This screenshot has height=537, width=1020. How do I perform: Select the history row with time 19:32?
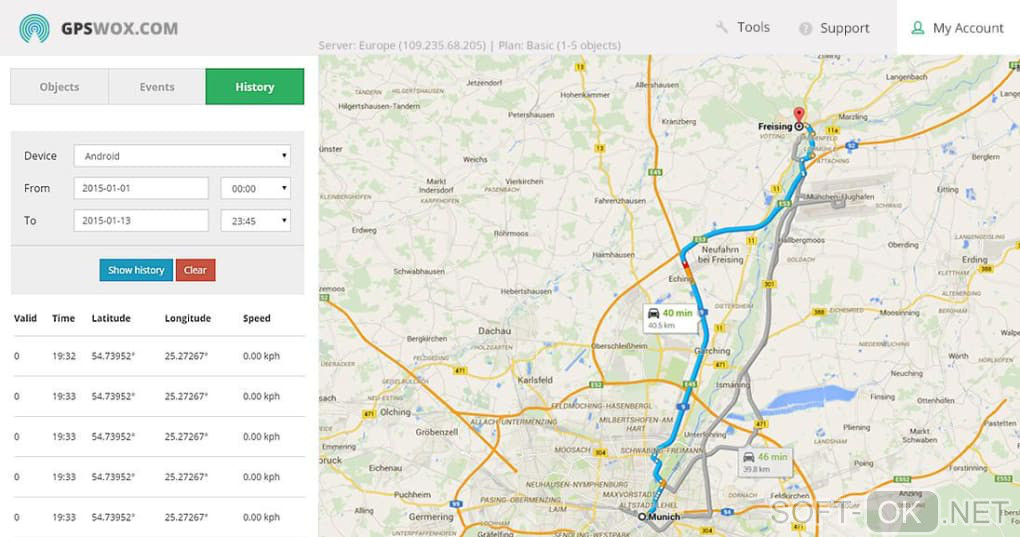[159, 356]
